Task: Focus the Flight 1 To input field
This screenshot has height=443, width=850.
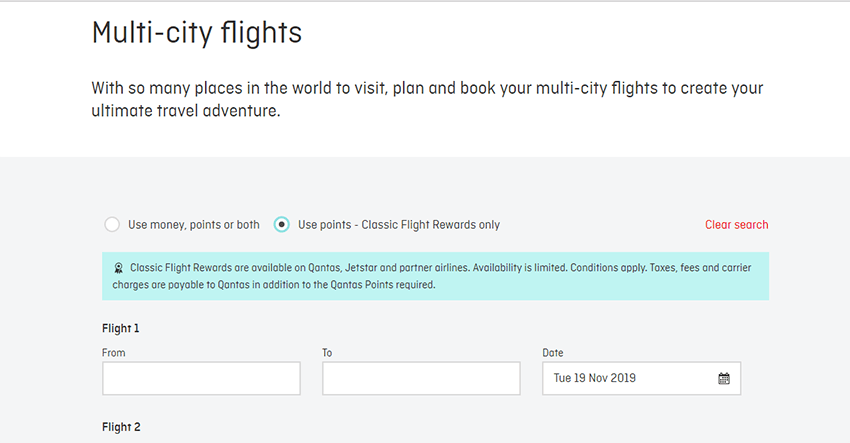Action: pos(421,378)
